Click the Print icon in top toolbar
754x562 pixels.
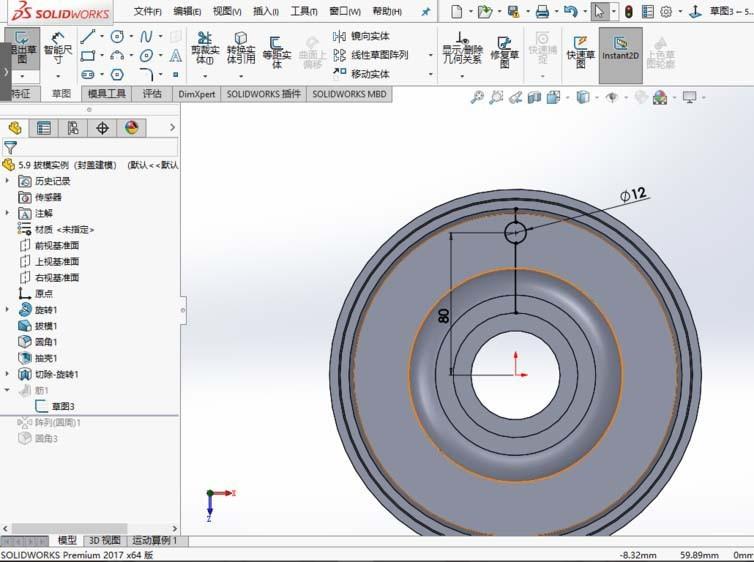click(x=542, y=12)
